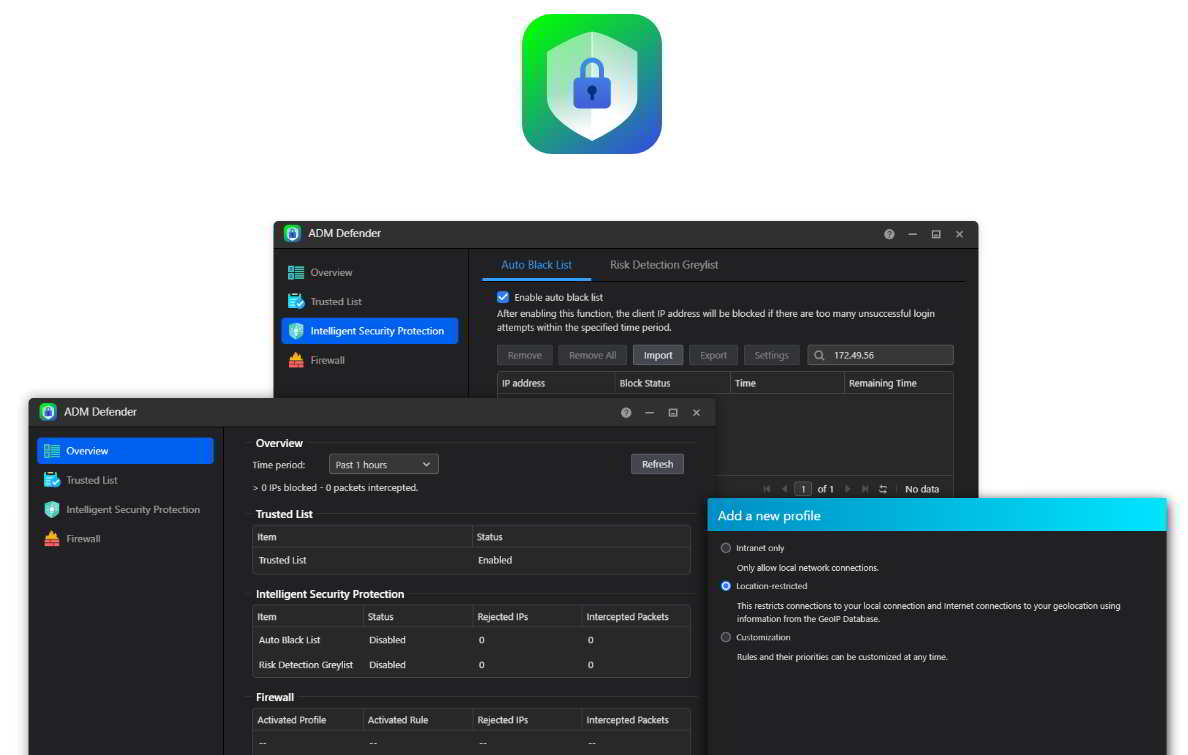Click ADM Defender app icon in back window title bar
The height and width of the screenshot is (755, 1188).
tap(292, 233)
